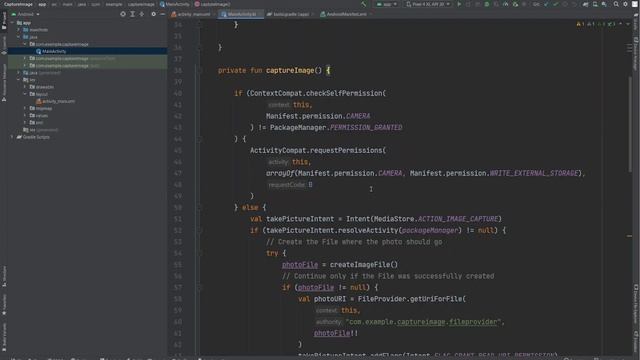640x360 pixels.
Task: Click WRITE_EXTERNAL_STORAGE constant in the code
Action: [534, 173]
